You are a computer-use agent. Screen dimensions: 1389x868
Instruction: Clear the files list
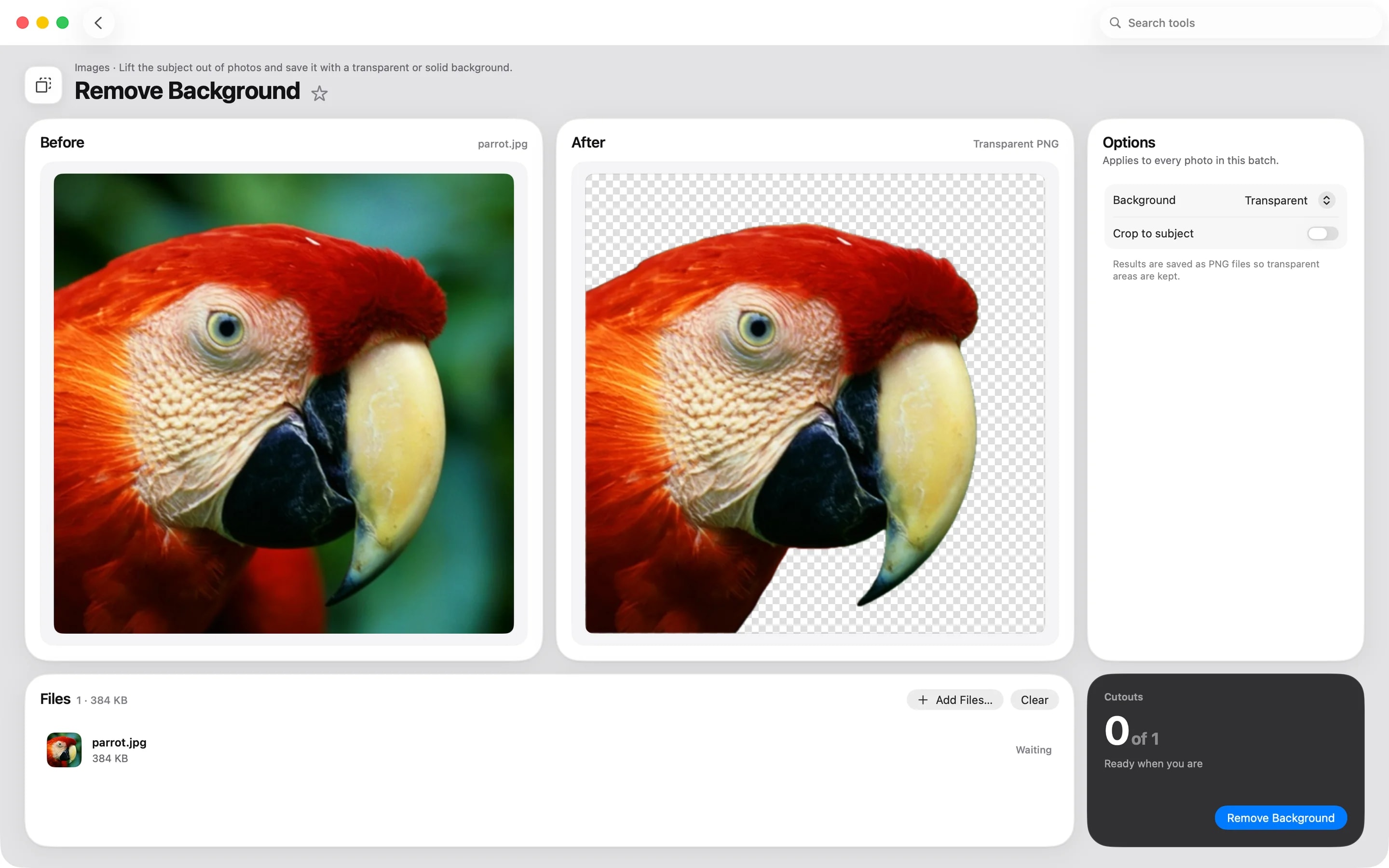pyautogui.click(x=1034, y=700)
